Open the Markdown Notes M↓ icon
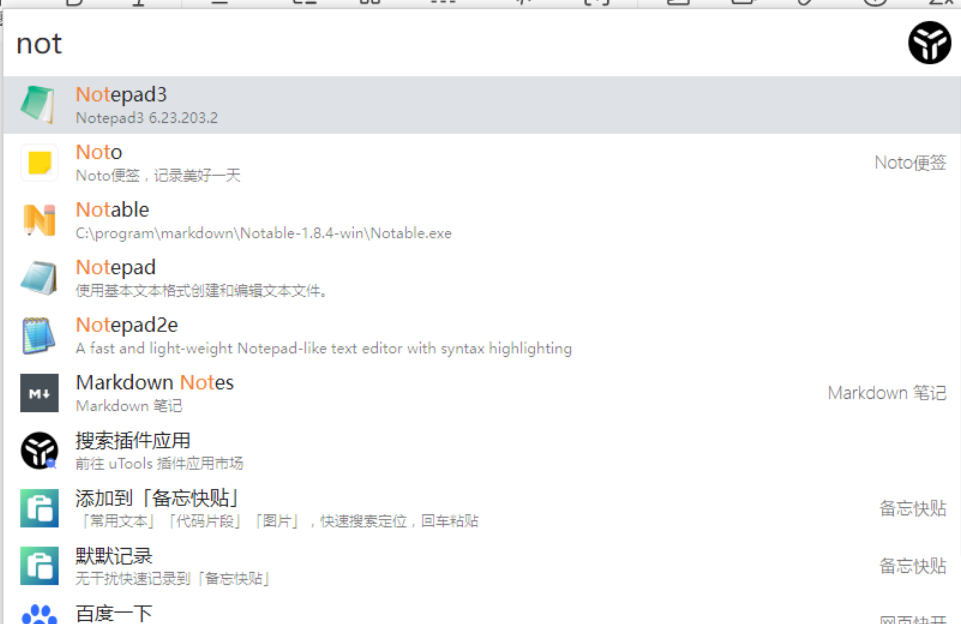This screenshot has height=624, width=961. tap(39, 393)
